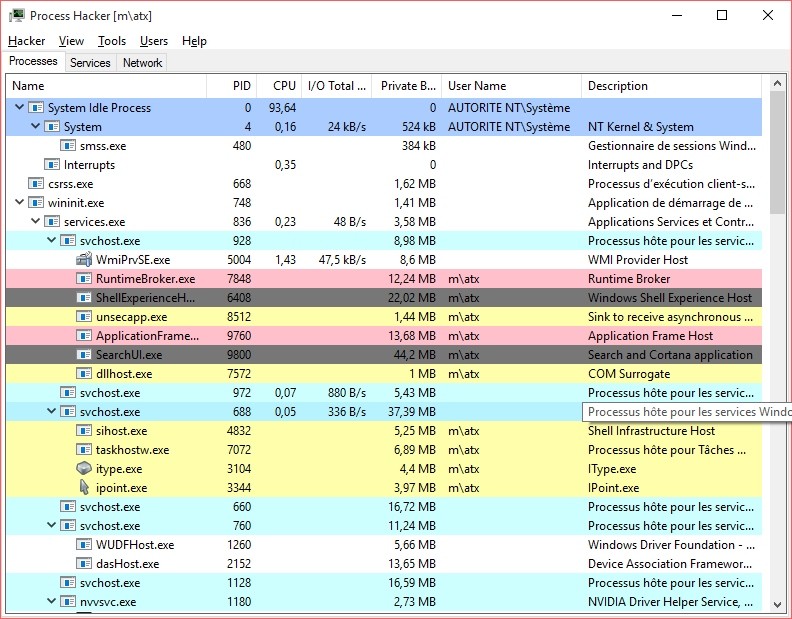Click the ShellExperienceHost process icon
This screenshot has width=792, height=619.
83,298
